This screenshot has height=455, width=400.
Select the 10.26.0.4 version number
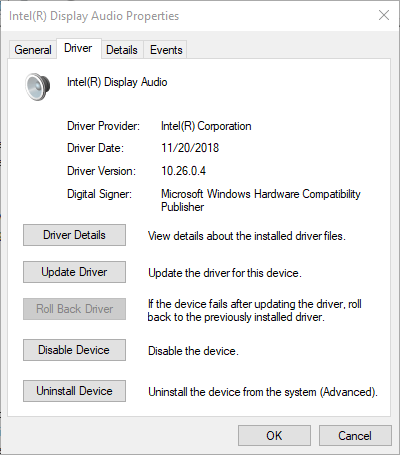[x=183, y=171]
